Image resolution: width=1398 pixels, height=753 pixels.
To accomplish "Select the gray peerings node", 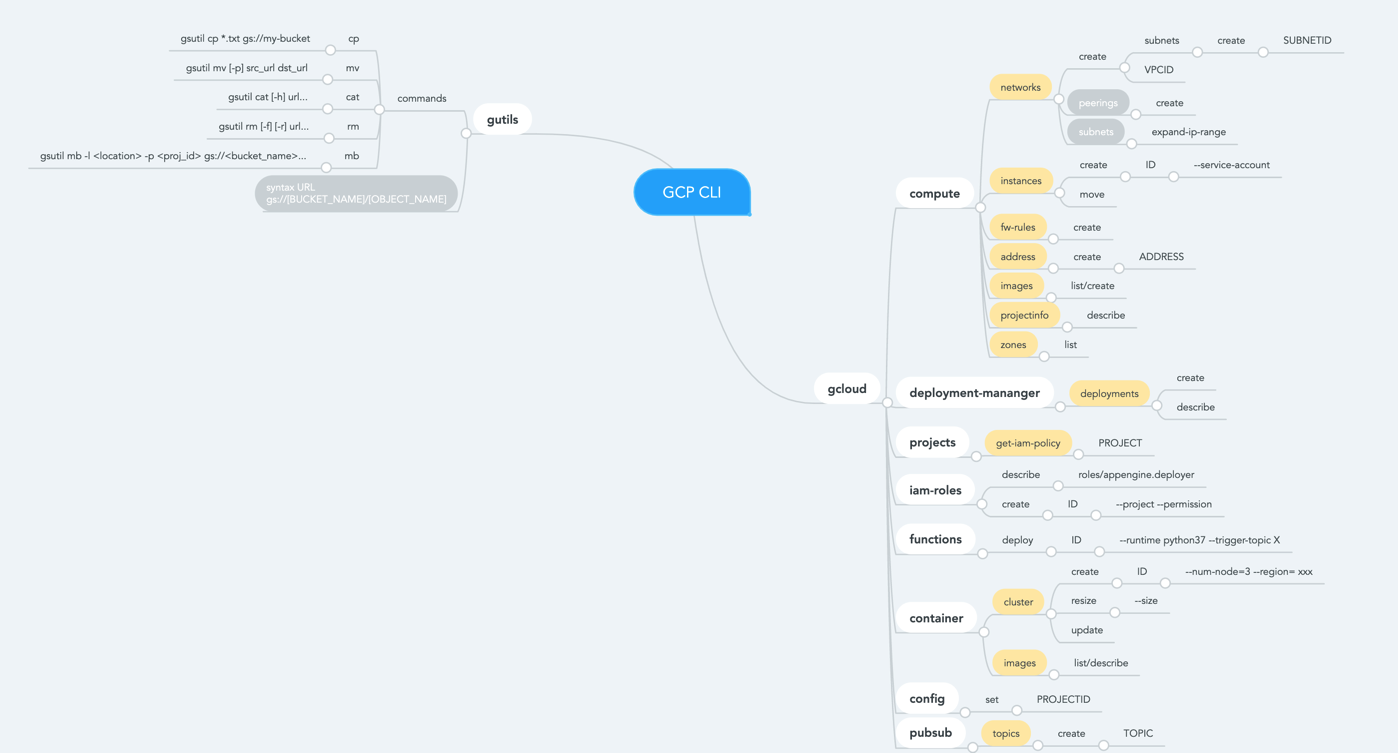I will pyautogui.click(x=1098, y=103).
